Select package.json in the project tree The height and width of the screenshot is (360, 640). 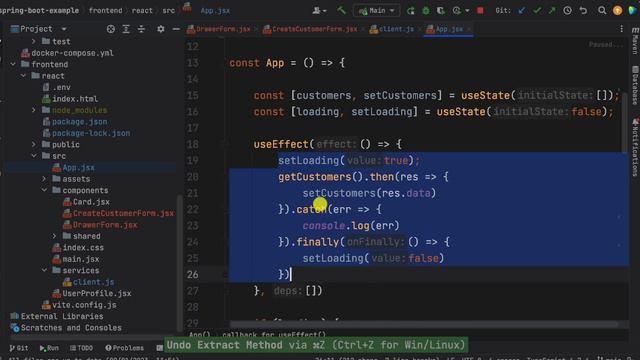(x=79, y=121)
